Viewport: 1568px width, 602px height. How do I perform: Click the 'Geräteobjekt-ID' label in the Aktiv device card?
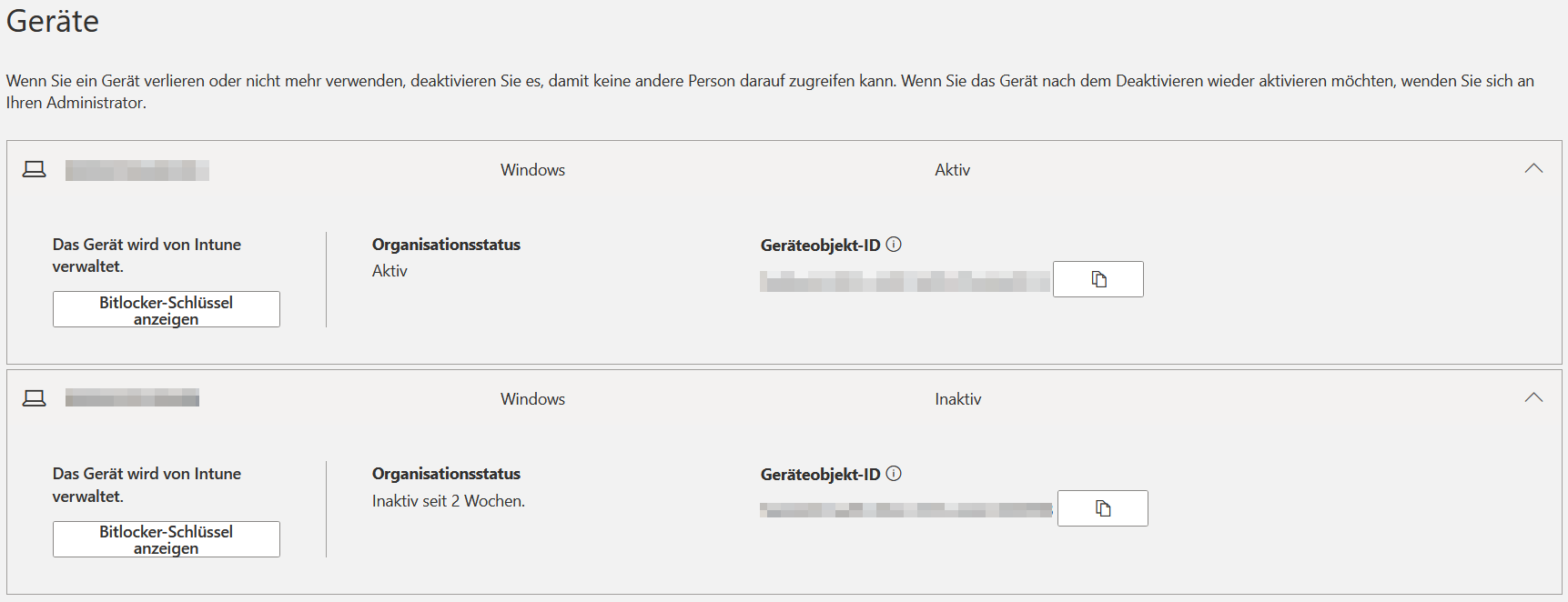coord(820,246)
